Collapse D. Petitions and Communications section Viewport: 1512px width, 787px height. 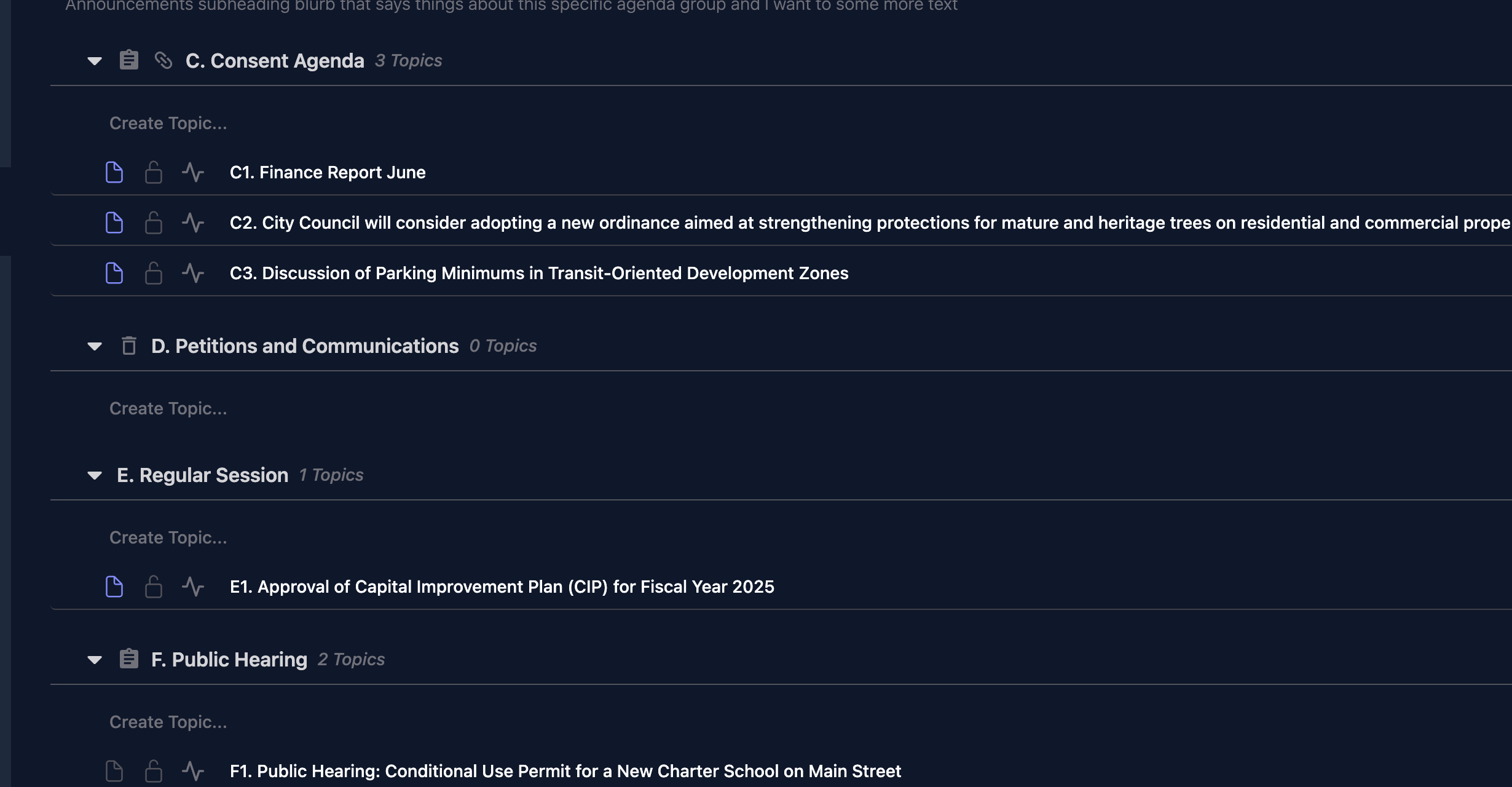pos(95,346)
